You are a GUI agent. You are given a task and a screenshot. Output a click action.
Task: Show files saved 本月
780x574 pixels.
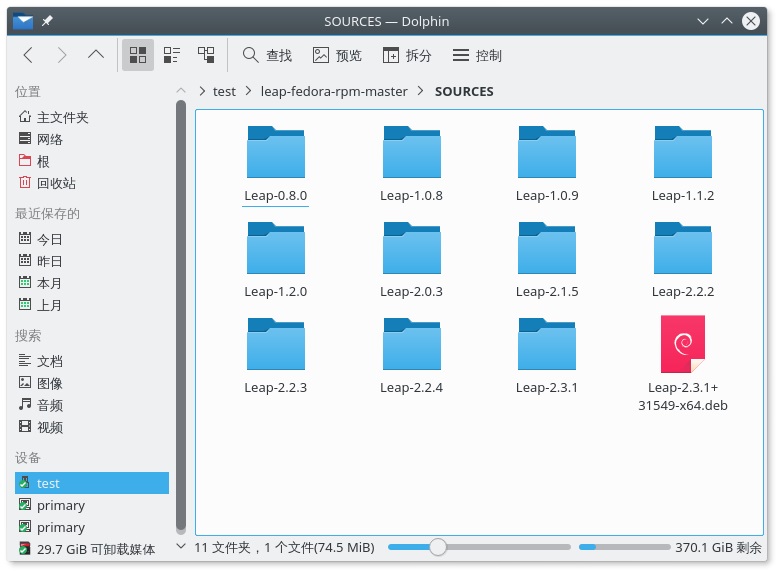pos(92,283)
